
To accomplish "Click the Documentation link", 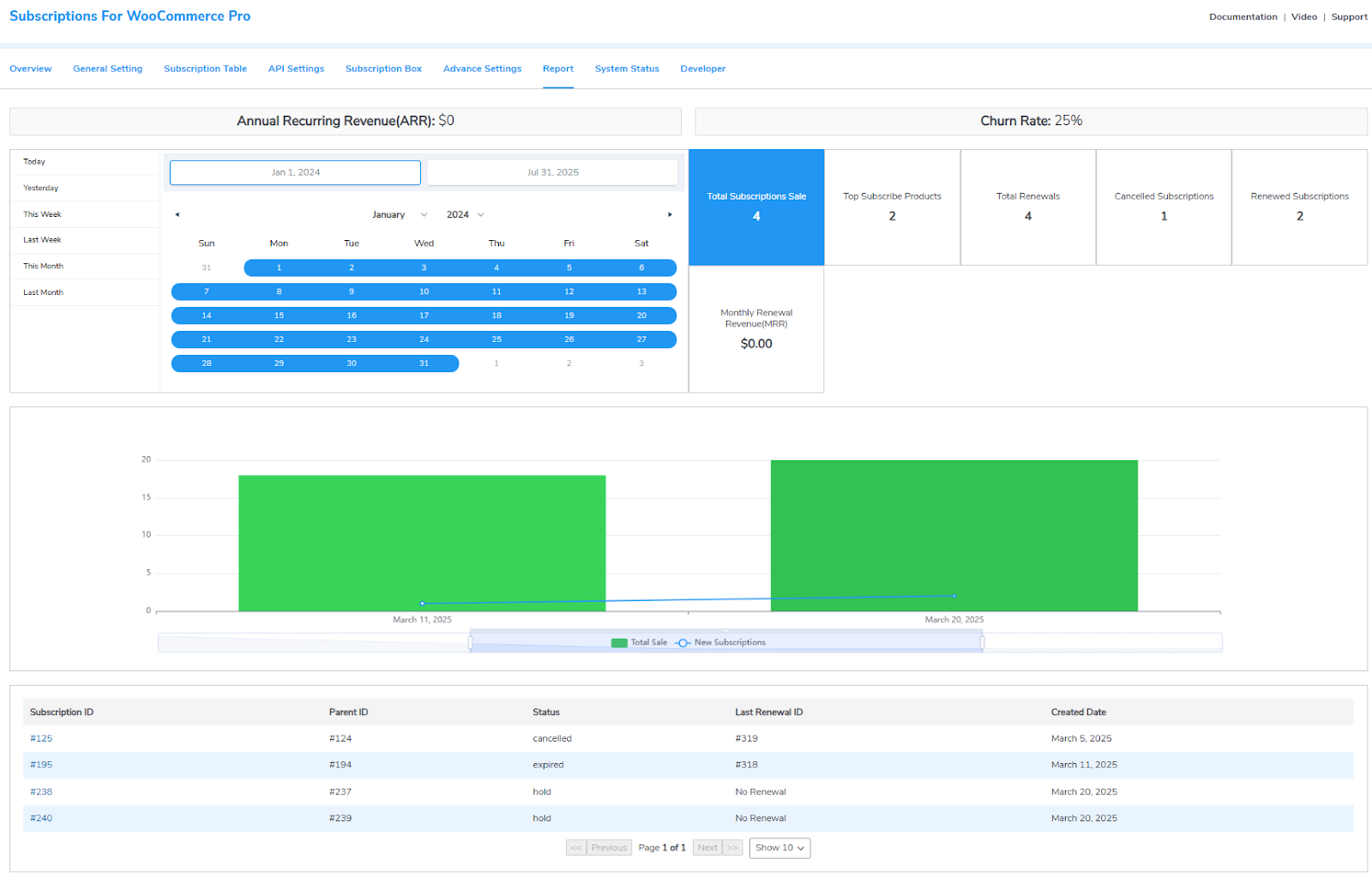I will tap(1243, 16).
